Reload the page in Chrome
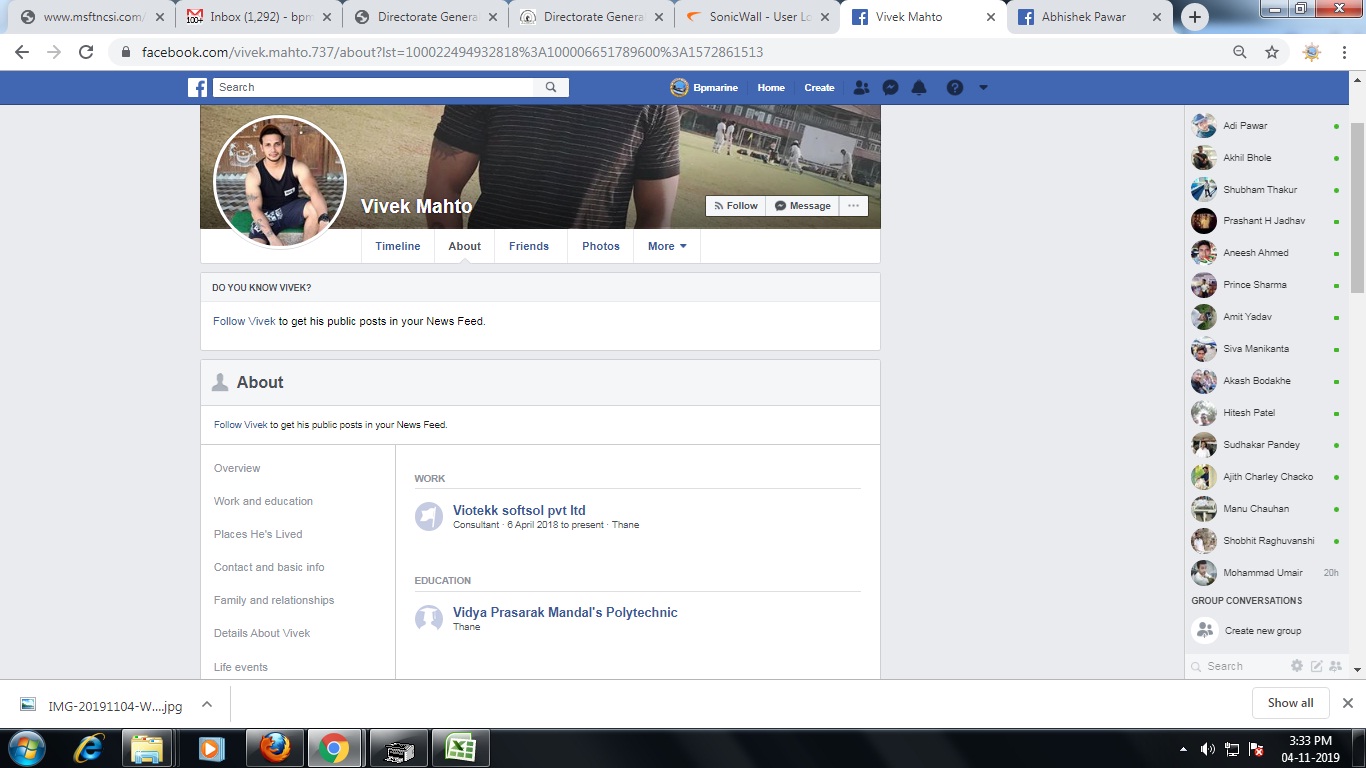1366x768 pixels. 86,52
